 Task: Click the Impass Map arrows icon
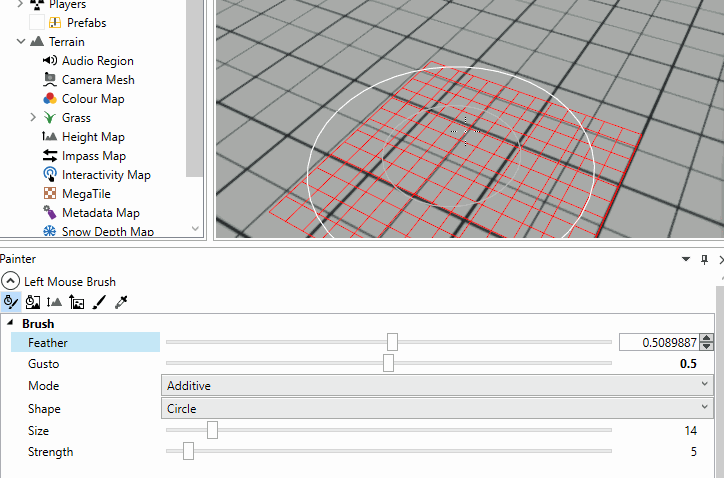click(50, 156)
